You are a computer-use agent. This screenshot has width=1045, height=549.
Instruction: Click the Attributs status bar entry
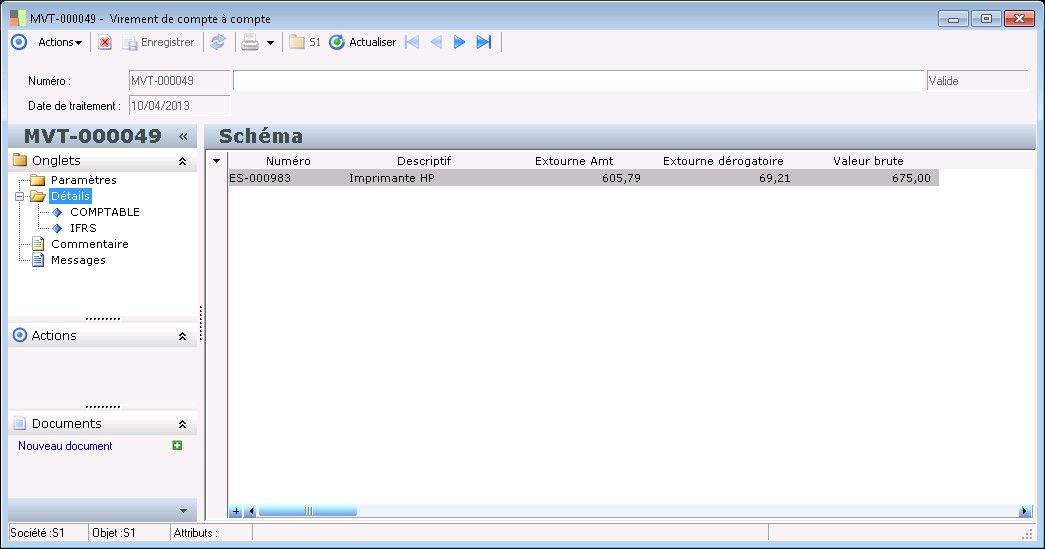(x=211, y=532)
